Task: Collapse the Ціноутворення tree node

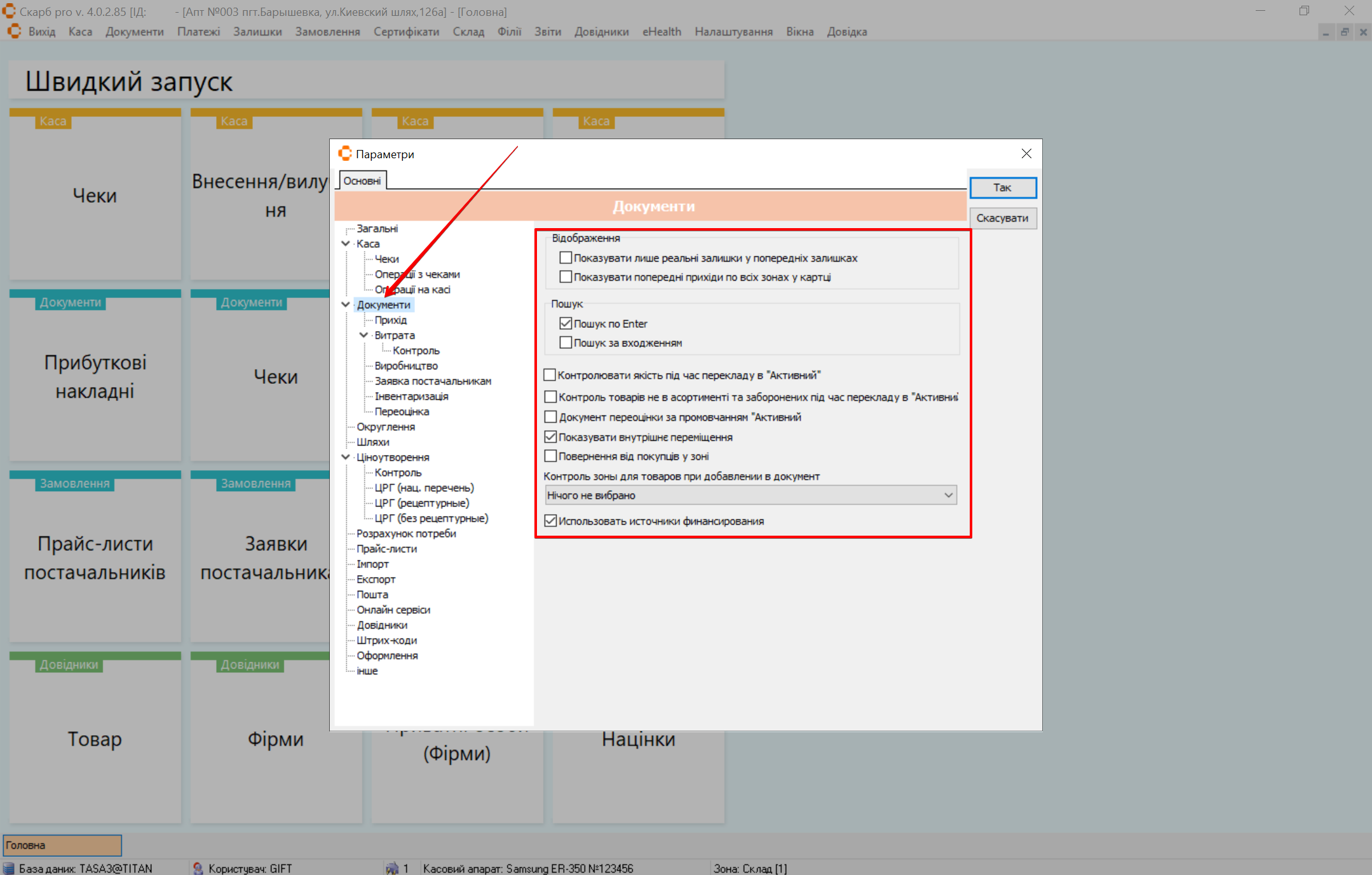Action: [x=346, y=457]
